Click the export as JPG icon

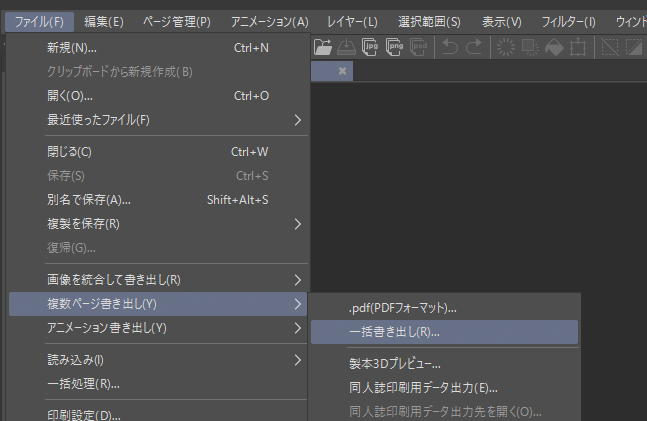click(x=371, y=46)
